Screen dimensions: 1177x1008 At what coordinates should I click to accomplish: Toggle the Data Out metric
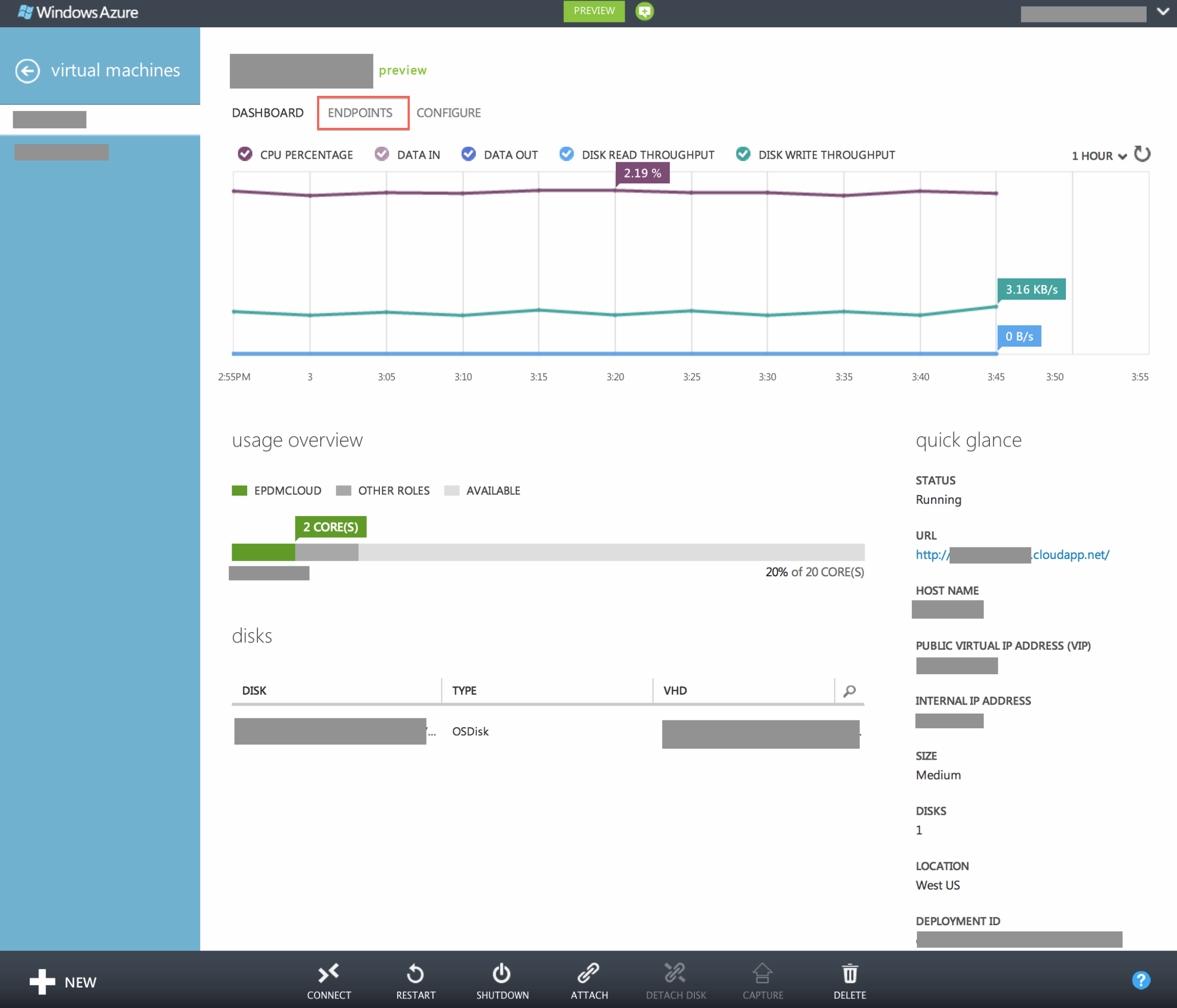pos(468,154)
